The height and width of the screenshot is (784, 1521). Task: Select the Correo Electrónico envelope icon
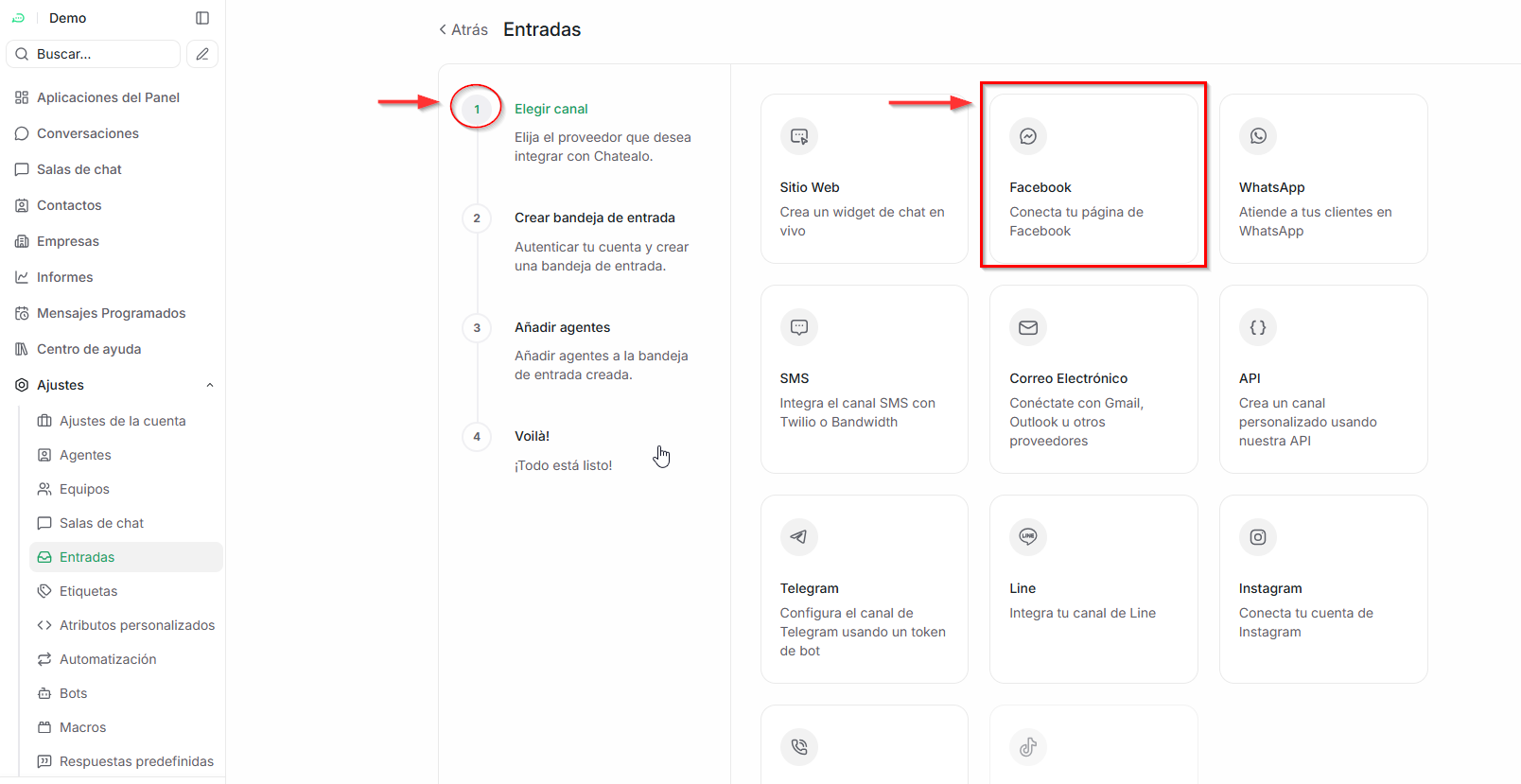click(x=1027, y=327)
